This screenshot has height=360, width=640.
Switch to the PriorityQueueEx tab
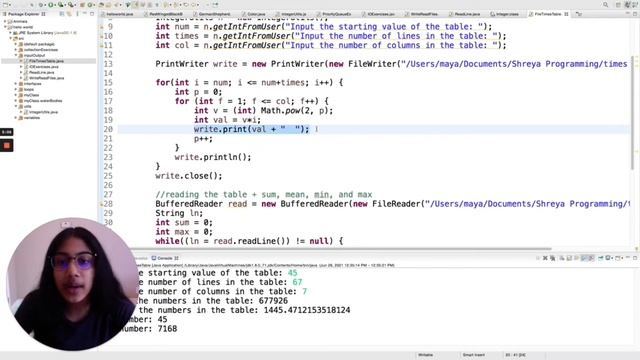[334, 14]
